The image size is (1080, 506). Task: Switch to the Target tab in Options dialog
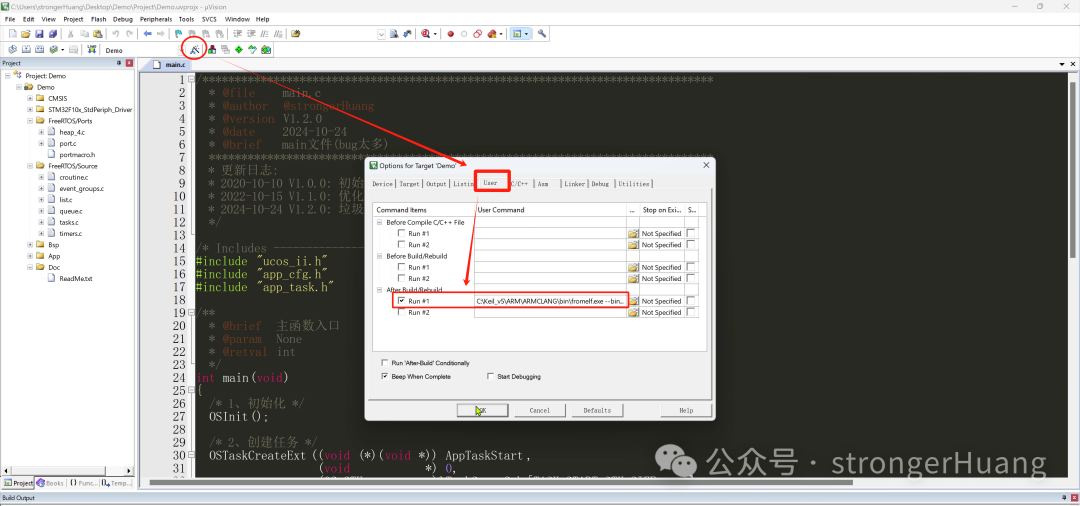pyautogui.click(x=409, y=184)
